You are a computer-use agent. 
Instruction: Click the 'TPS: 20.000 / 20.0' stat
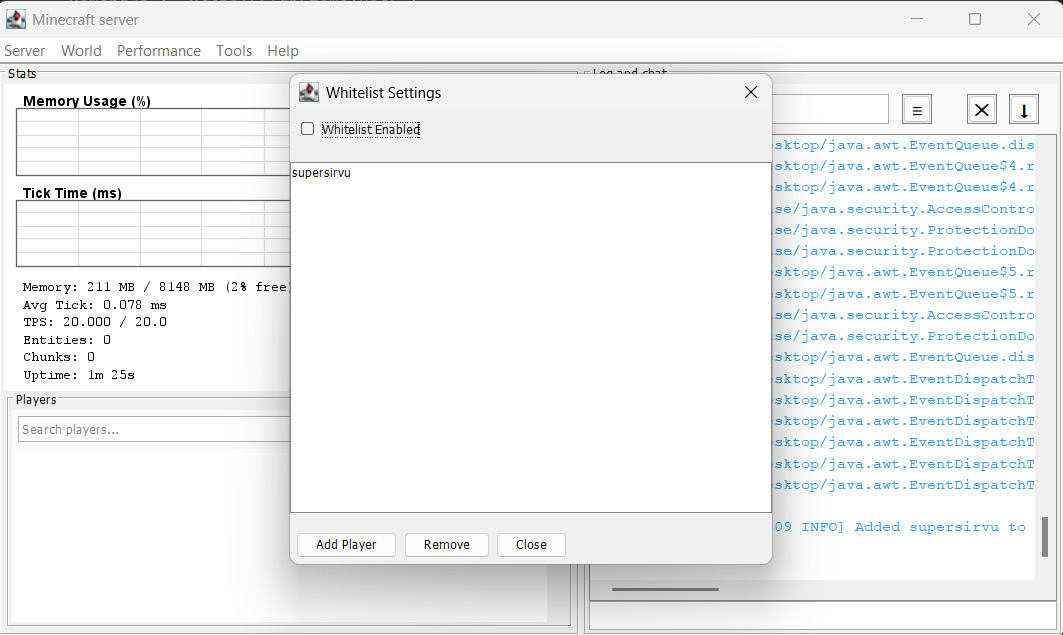pyautogui.click(x=95, y=322)
